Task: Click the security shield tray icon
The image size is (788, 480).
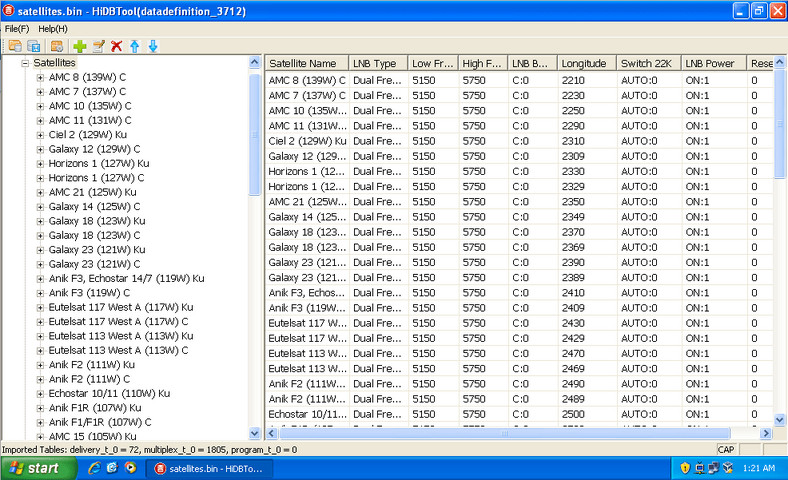Action: click(x=684, y=468)
